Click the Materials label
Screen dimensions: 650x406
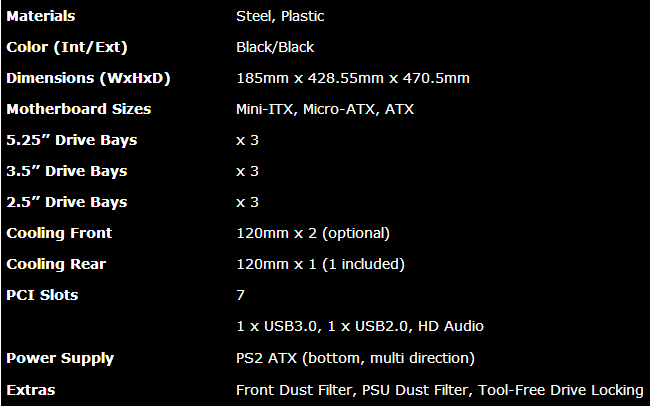pos(41,16)
